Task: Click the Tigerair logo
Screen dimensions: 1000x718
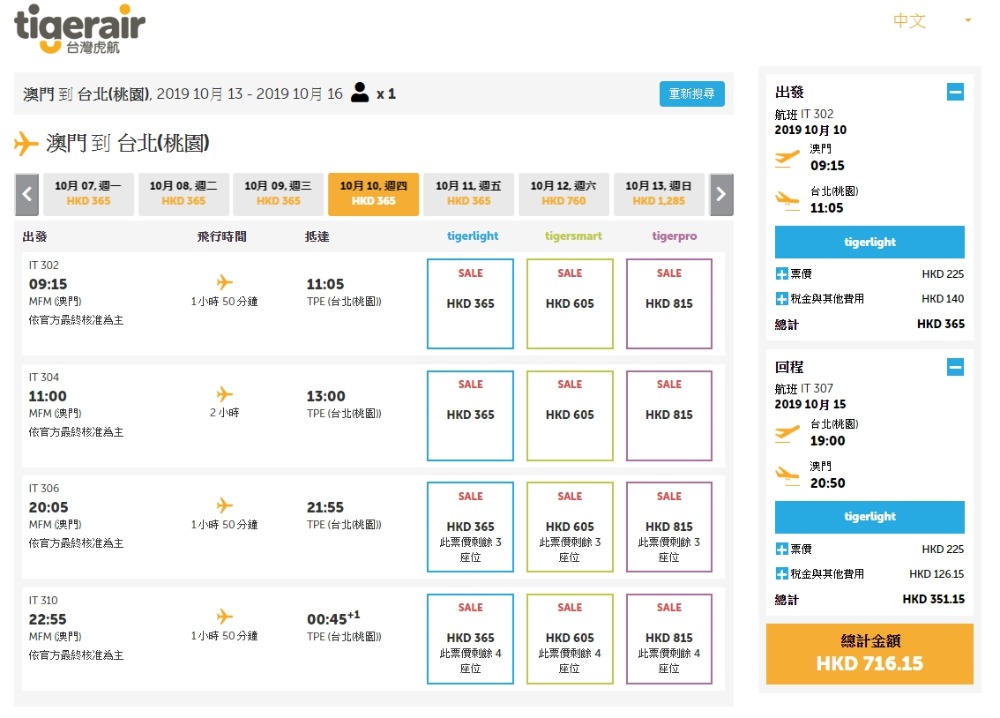Action: (80, 30)
